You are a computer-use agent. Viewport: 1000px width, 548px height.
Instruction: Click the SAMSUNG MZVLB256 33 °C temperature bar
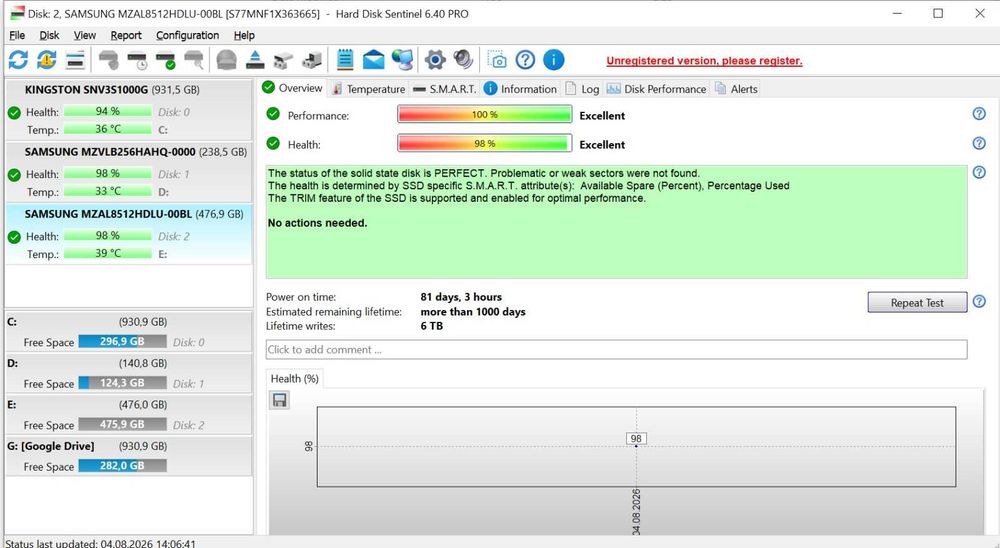tap(107, 191)
